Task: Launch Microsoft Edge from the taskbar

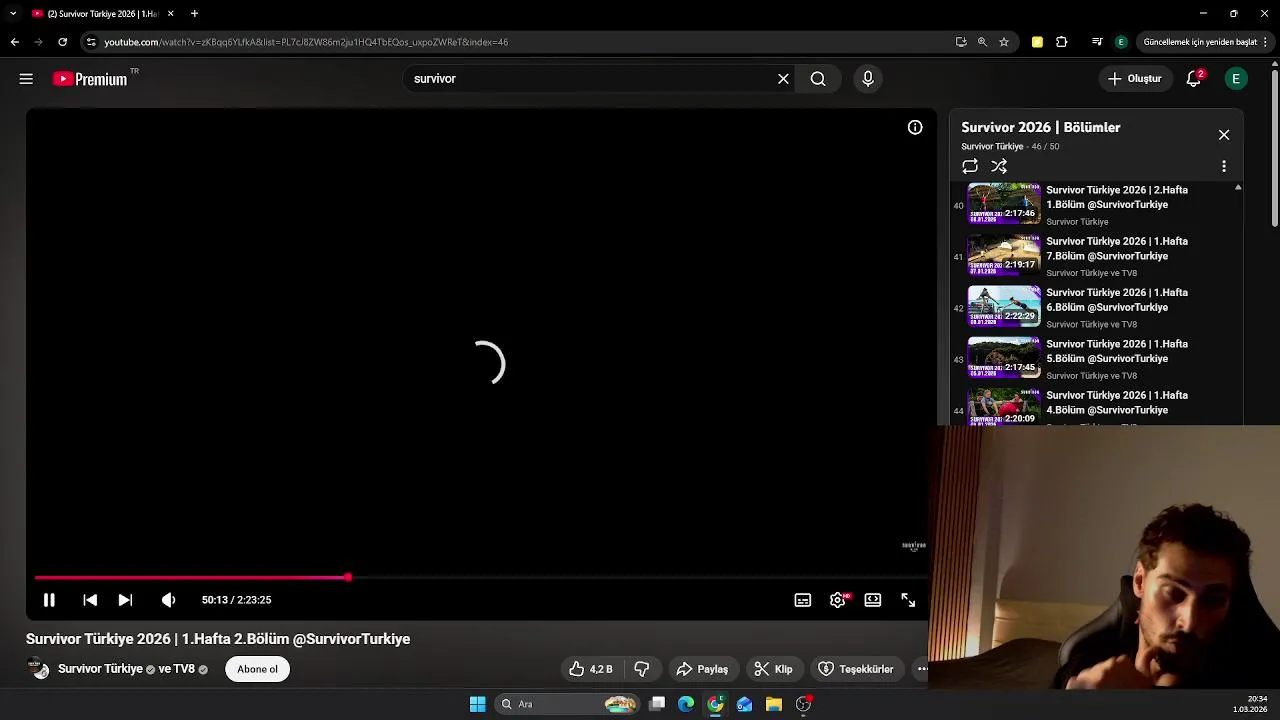Action: 686,704
